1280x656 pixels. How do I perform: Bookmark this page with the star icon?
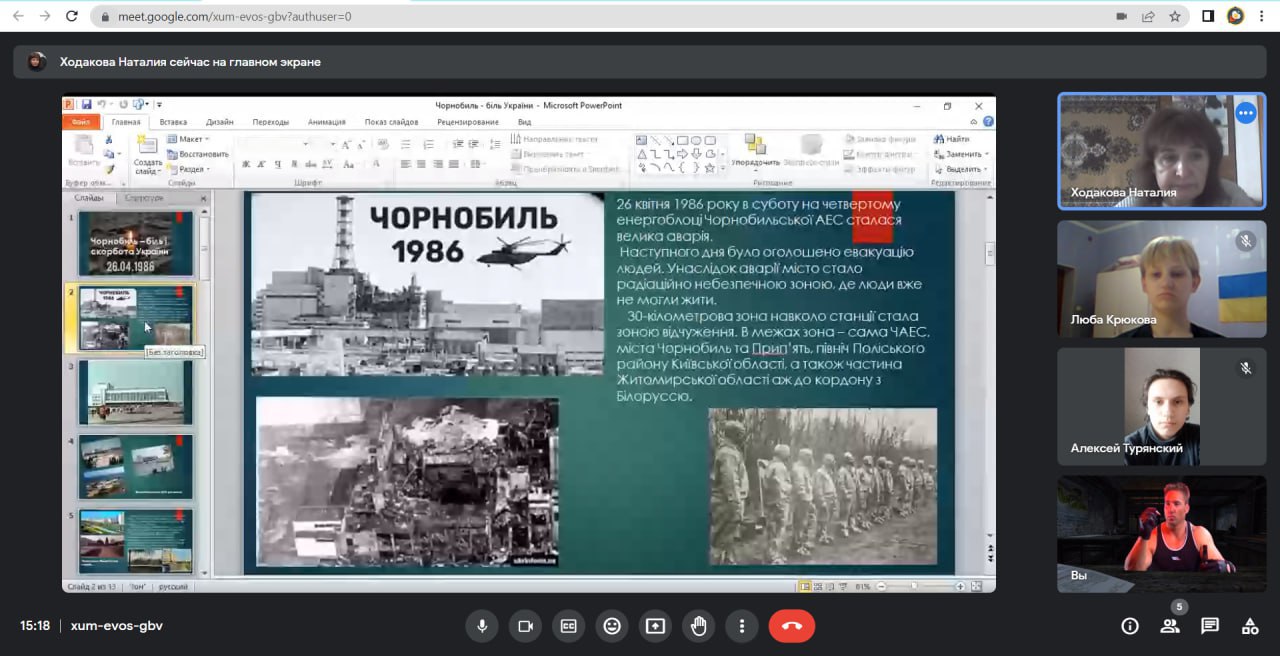click(1175, 16)
